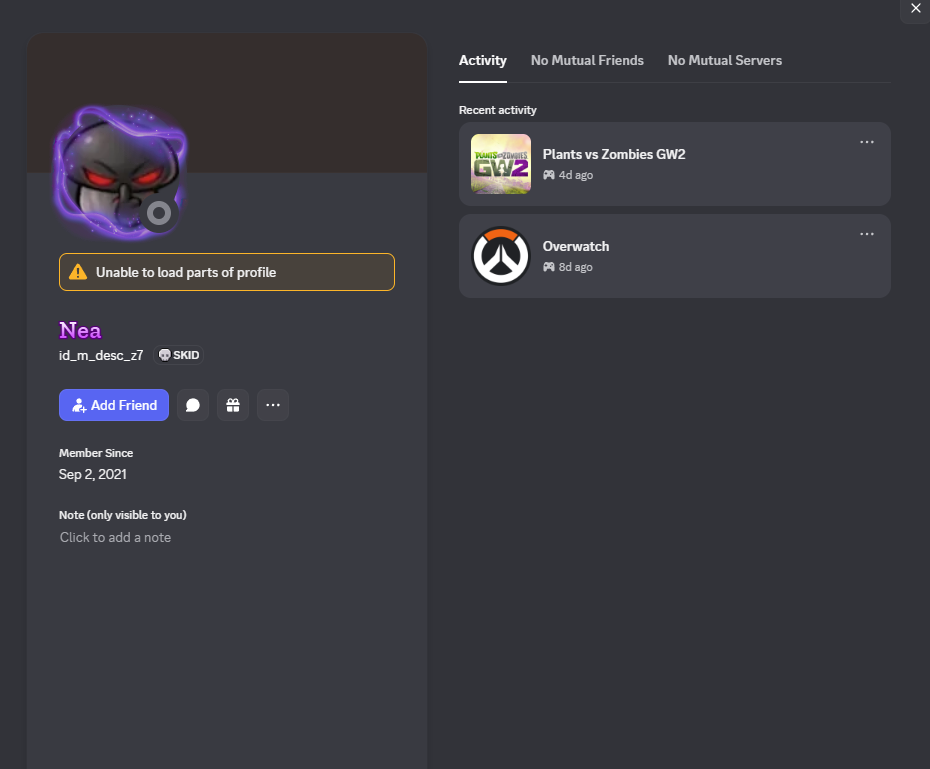
Task: Click the offline status indicator on avatar
Action: click(x=159, y=213)
